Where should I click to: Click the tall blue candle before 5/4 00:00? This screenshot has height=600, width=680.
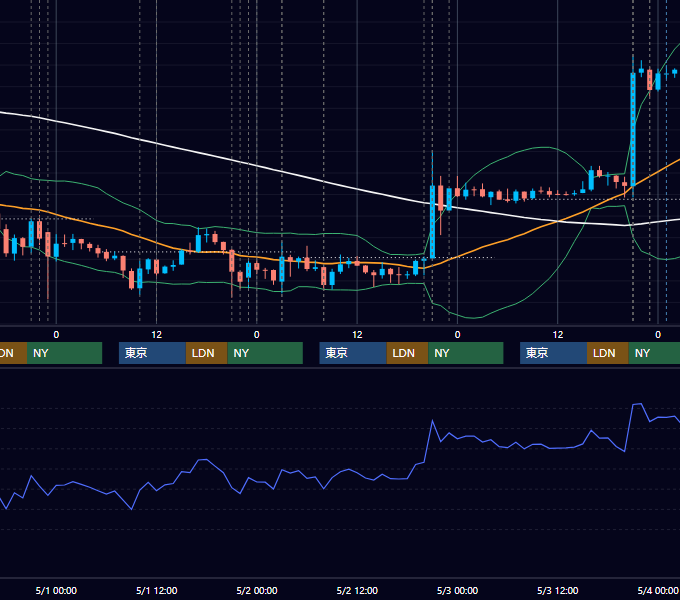pyautogui.click(x=633, y=129)
